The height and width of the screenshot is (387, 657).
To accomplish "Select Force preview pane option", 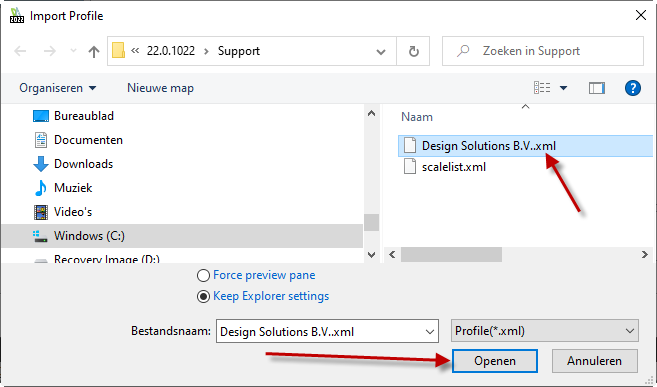I will [x=256, y=275].
